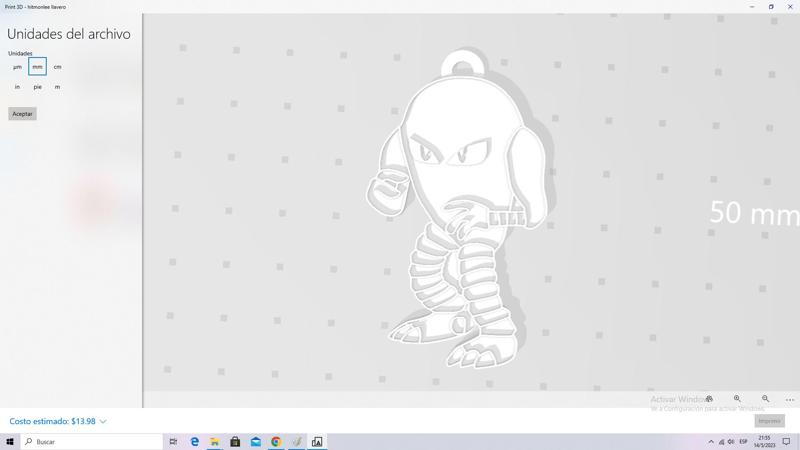The height and width of the screenshot is (450, 800).
Task: Open the taskbar clock showing 21:55
Action: [x=764, y=442]
